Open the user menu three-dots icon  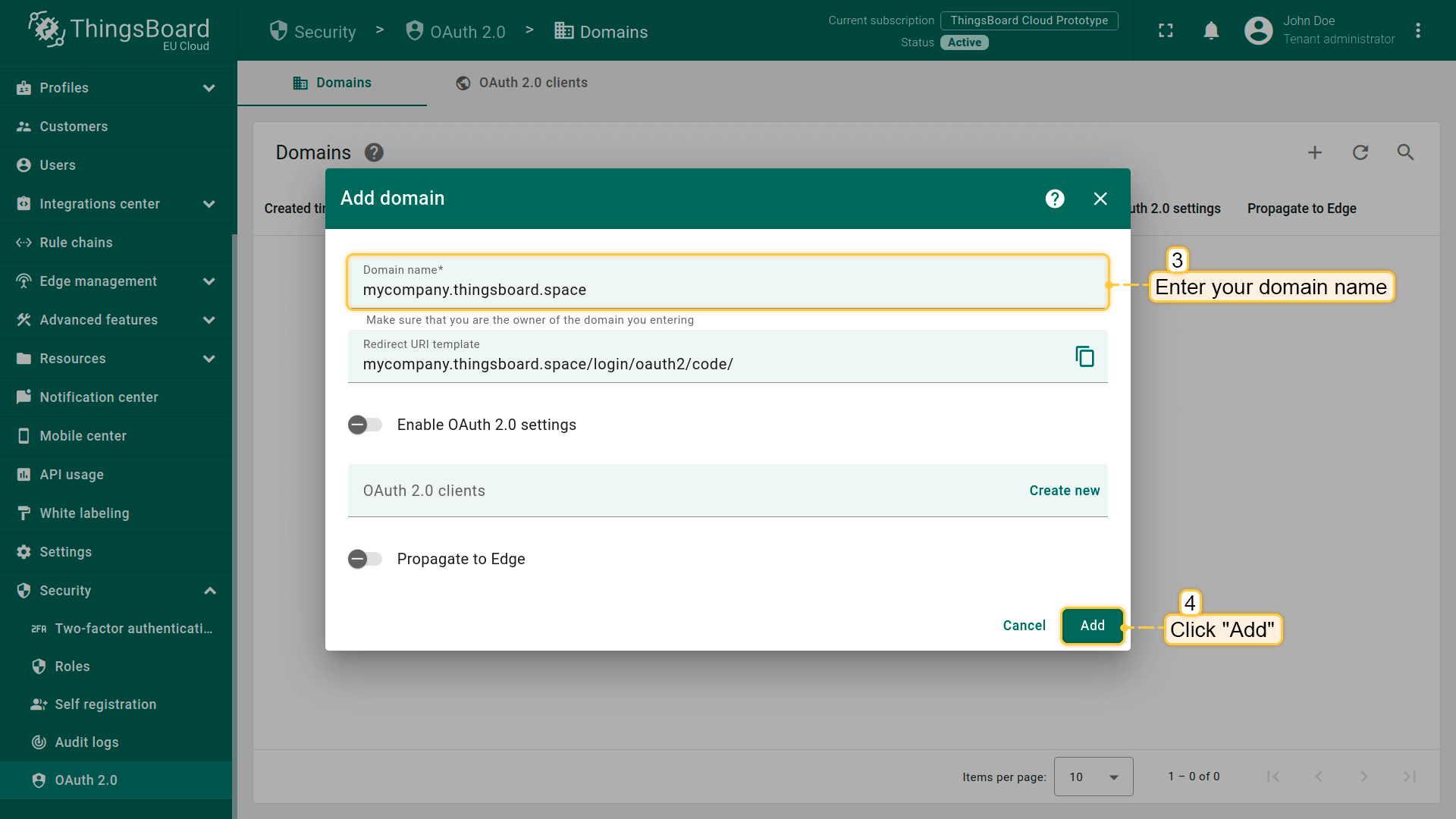(1418, 31)
